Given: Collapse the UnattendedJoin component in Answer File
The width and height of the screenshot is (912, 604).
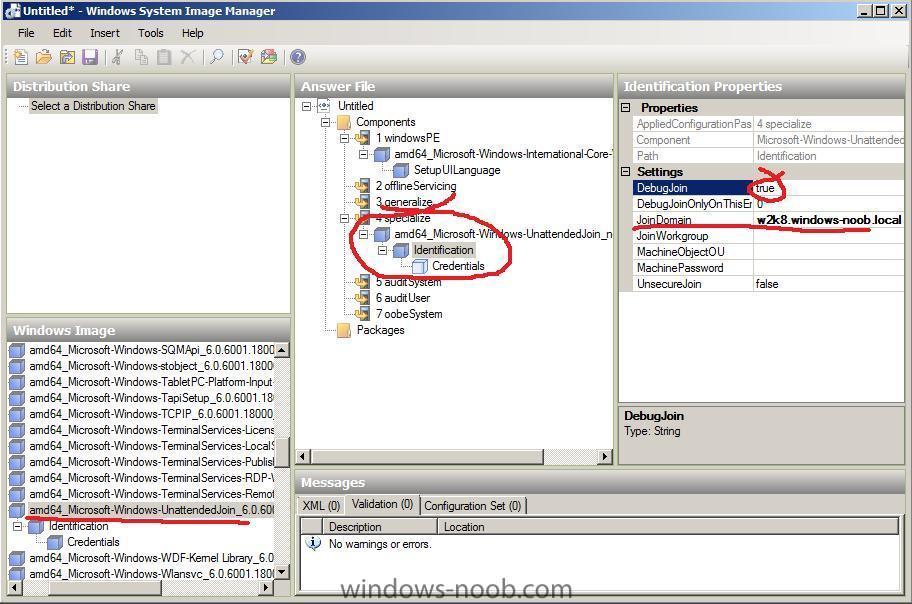Looking at the screenshot, I should click(364, 235).
